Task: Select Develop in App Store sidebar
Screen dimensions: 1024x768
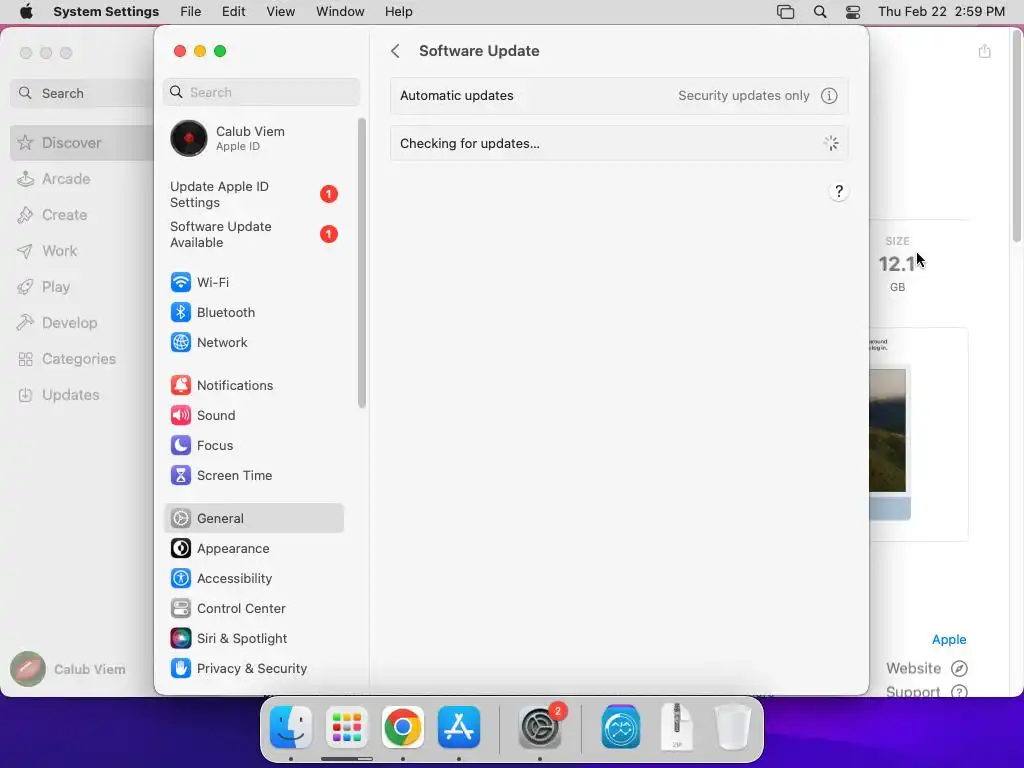Action: pyautogui.click(x=82, y=323)
